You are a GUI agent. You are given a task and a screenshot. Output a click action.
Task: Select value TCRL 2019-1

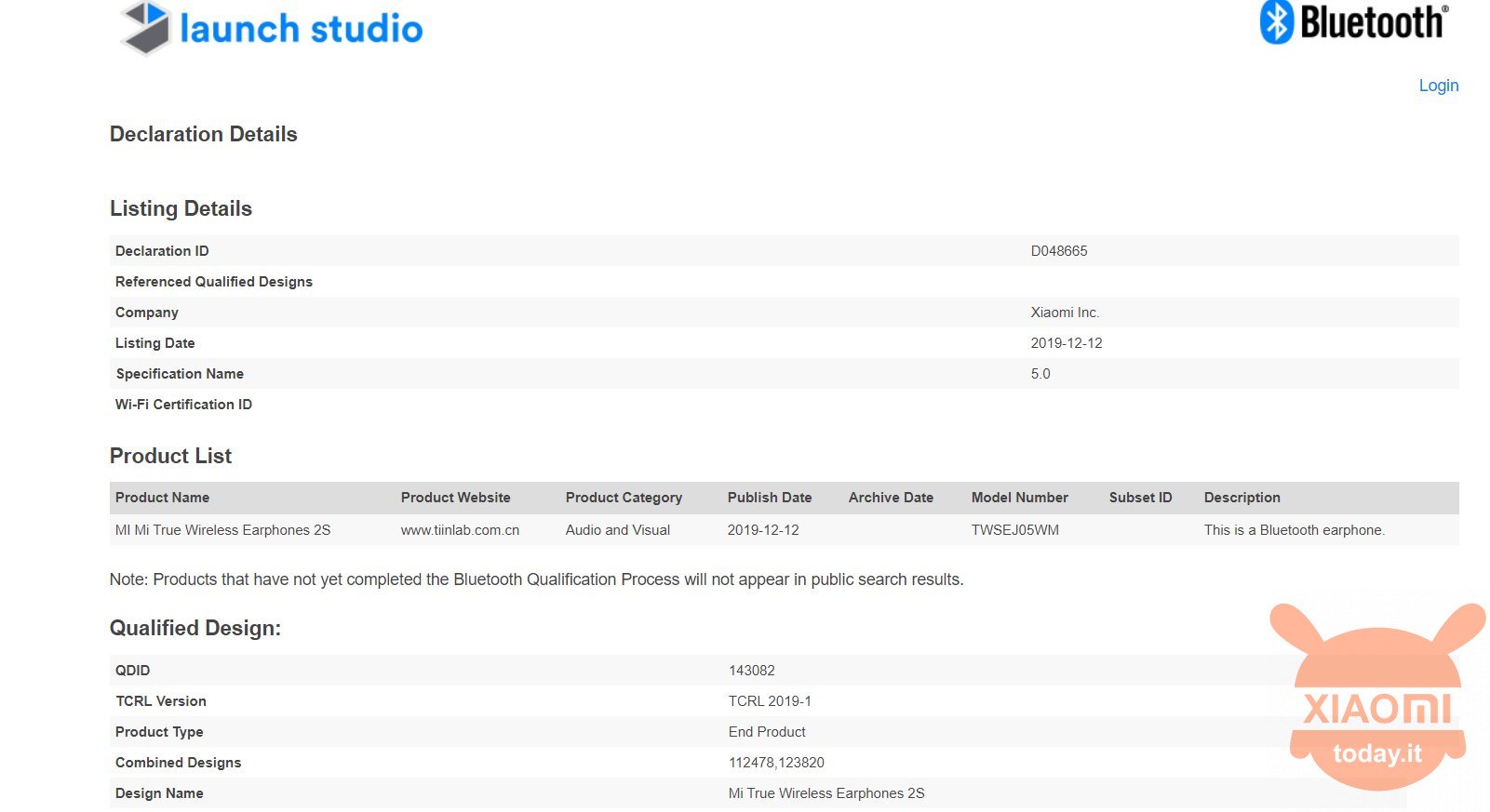(x=770, y=701)
